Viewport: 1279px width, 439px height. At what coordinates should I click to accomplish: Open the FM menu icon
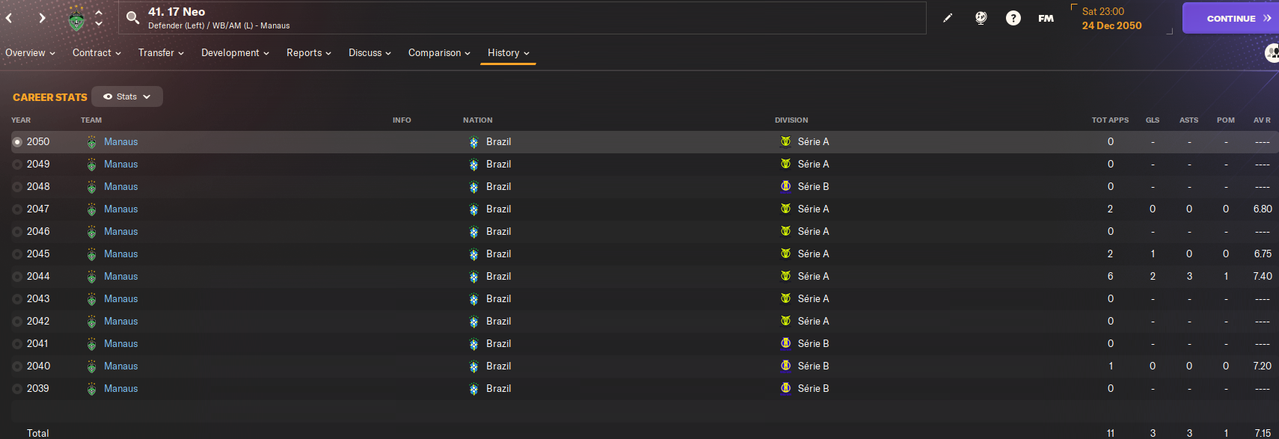coord(1046,18)
